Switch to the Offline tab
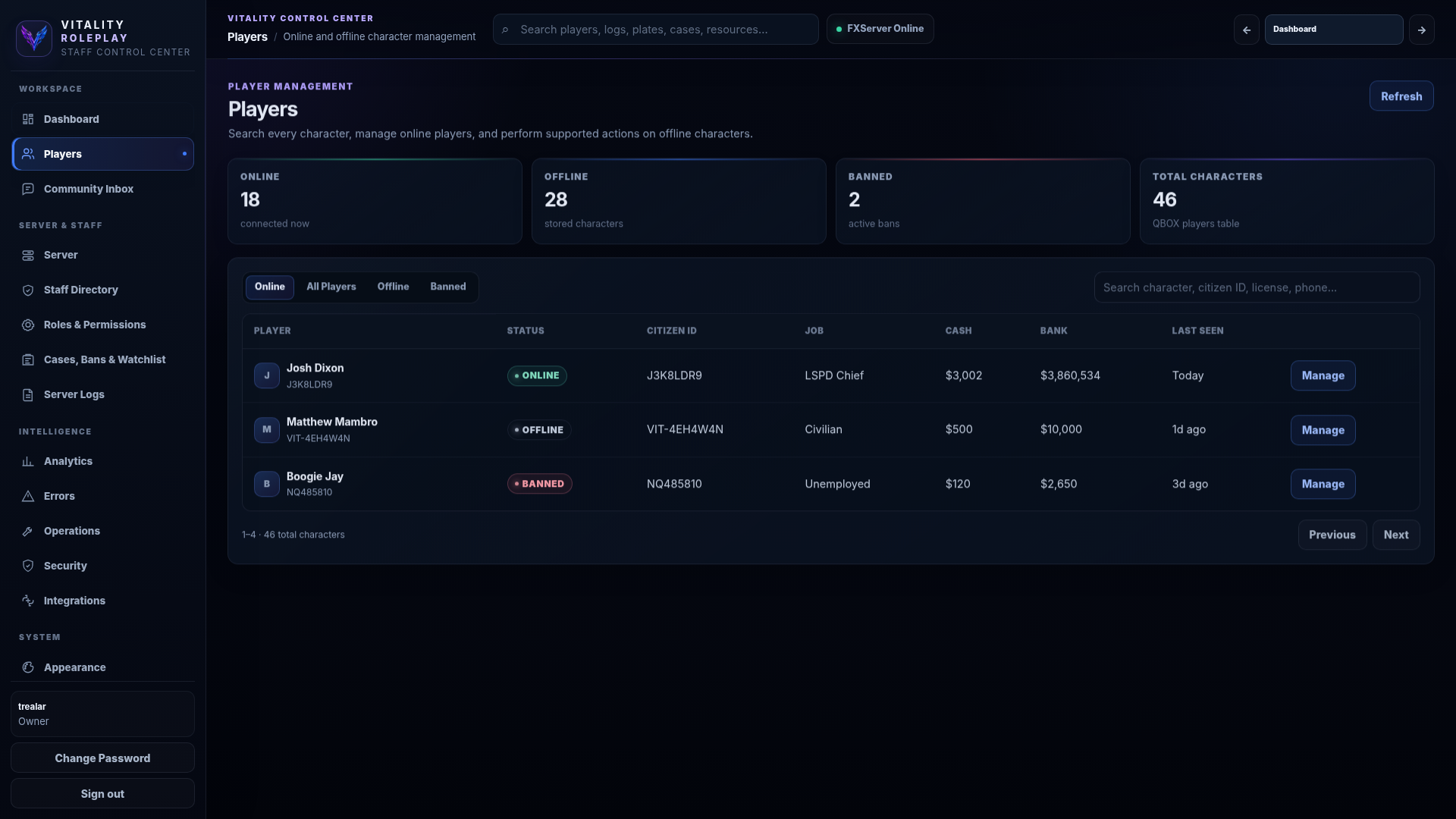 coord(393,287)
